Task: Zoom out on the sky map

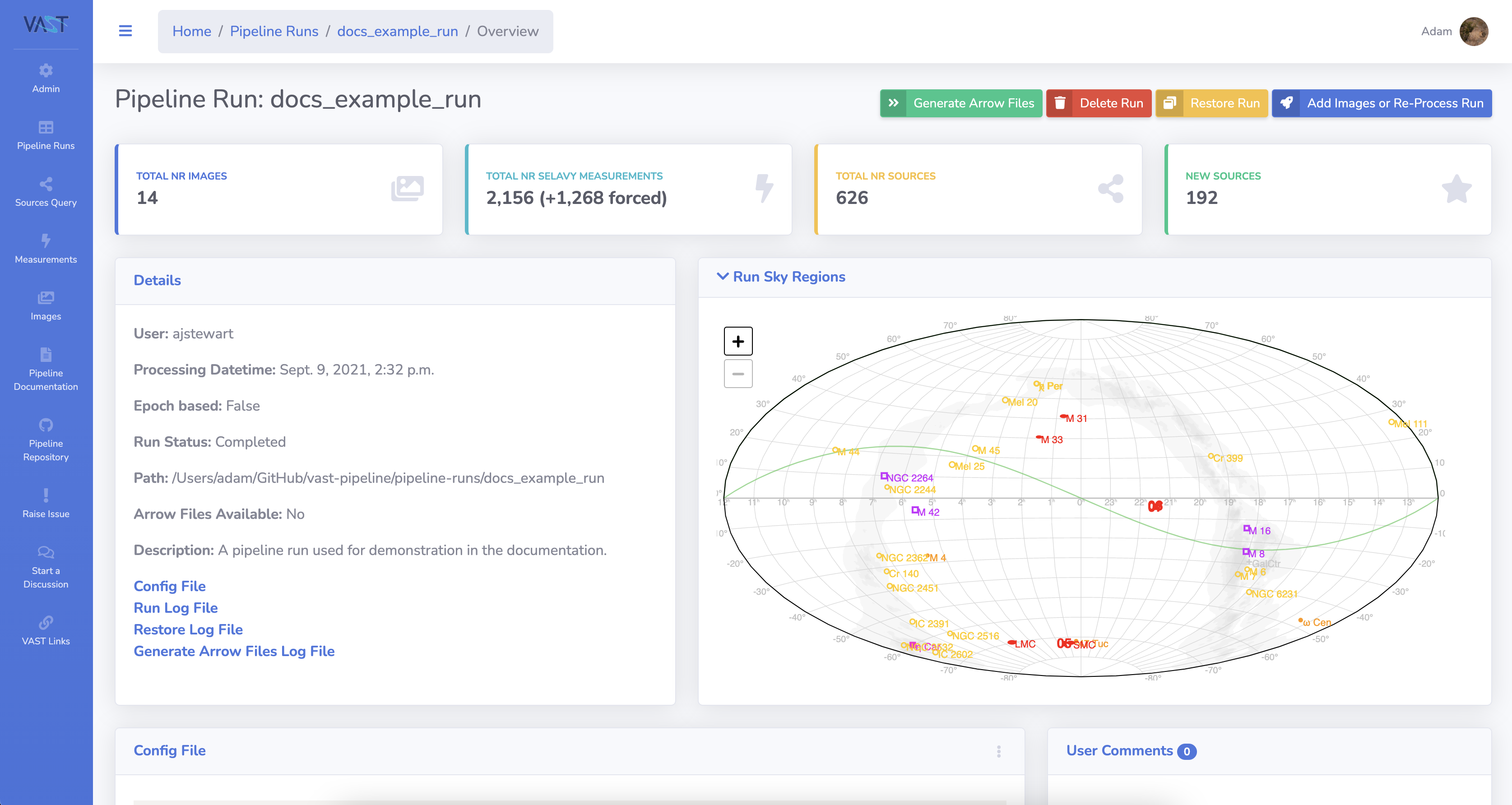Action: pos(738,374)
